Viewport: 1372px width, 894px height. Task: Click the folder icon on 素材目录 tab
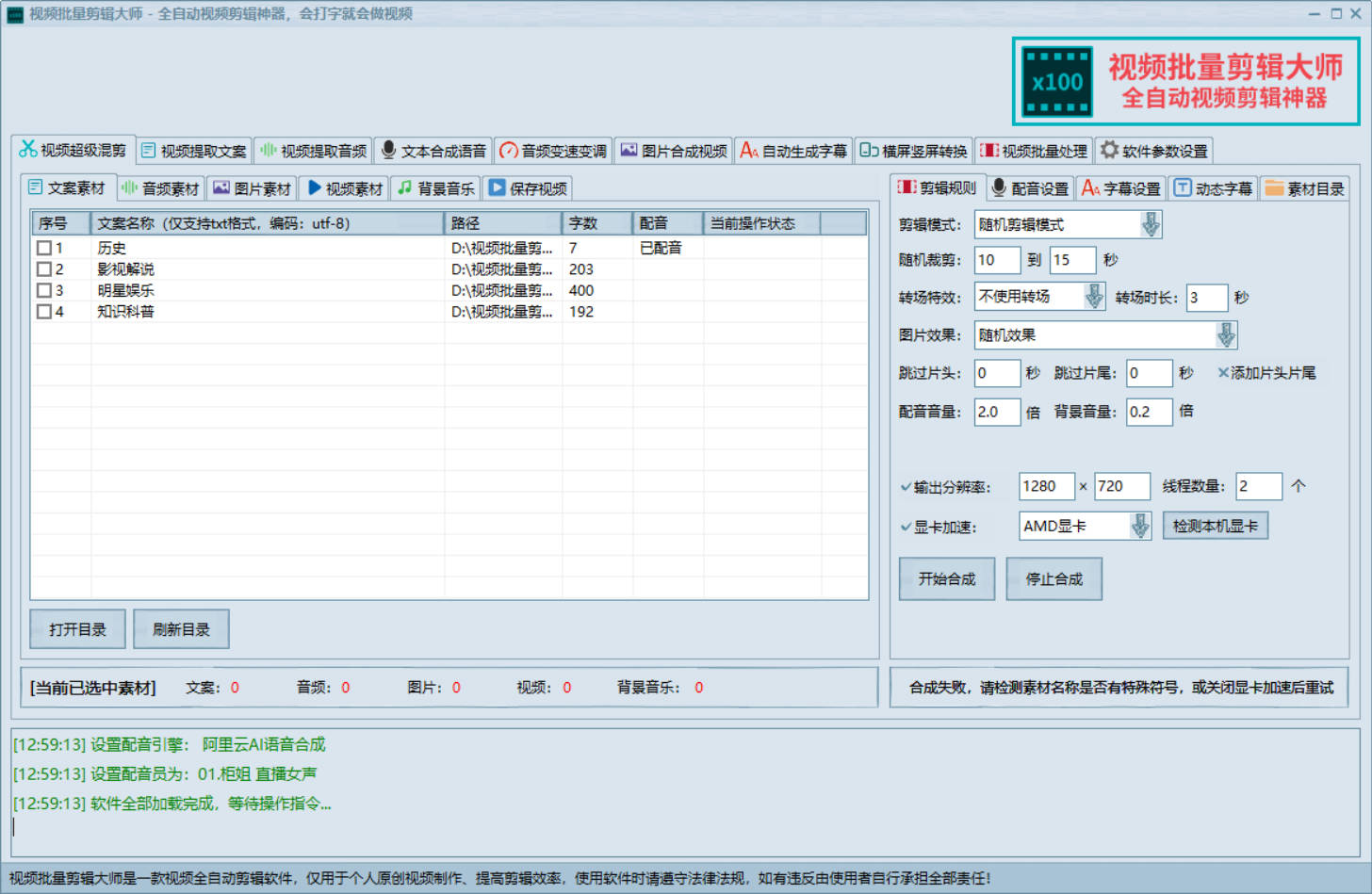[1274, 187]
